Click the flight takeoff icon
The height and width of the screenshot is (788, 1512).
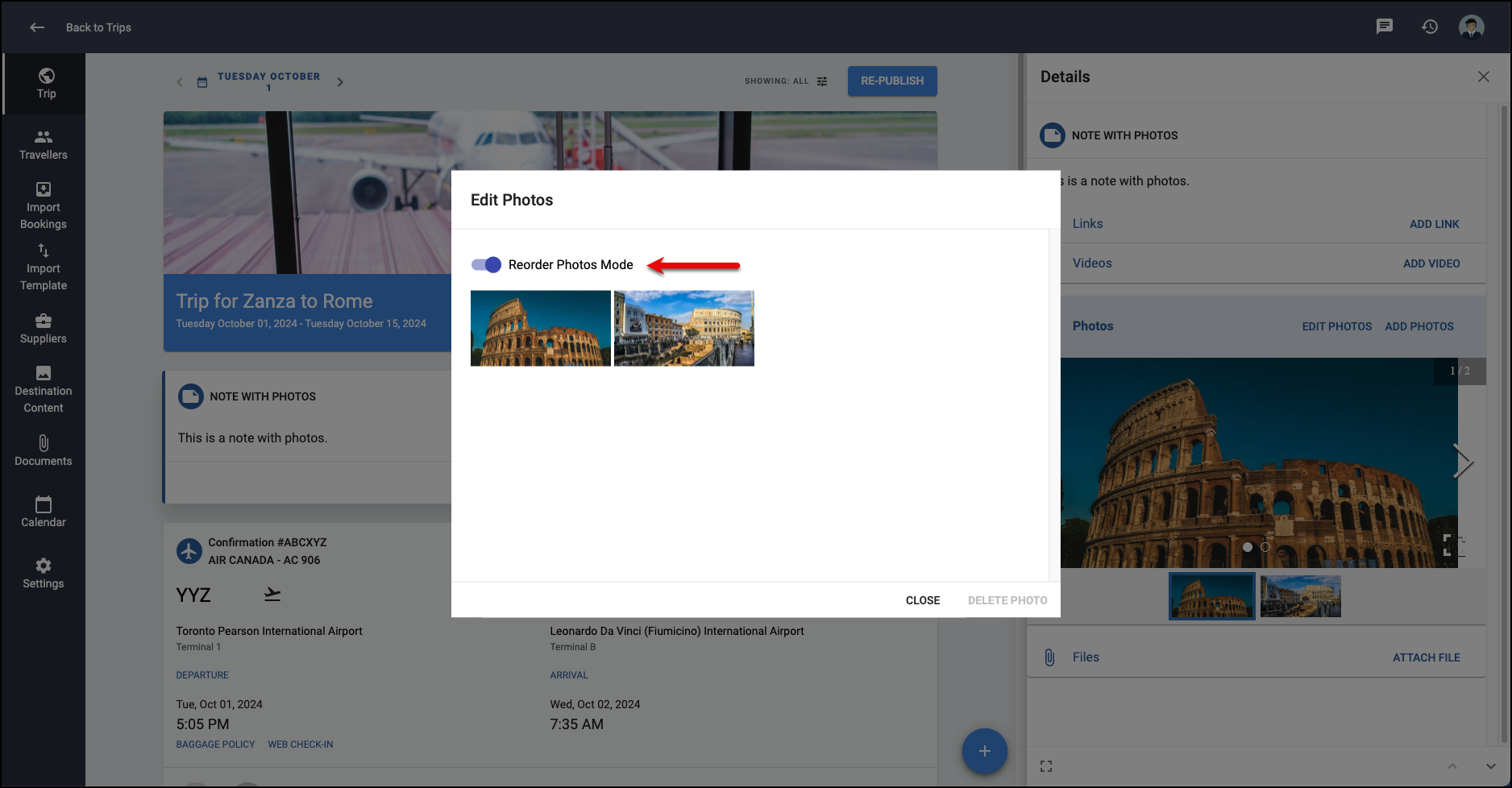click(x=272, y=595)
